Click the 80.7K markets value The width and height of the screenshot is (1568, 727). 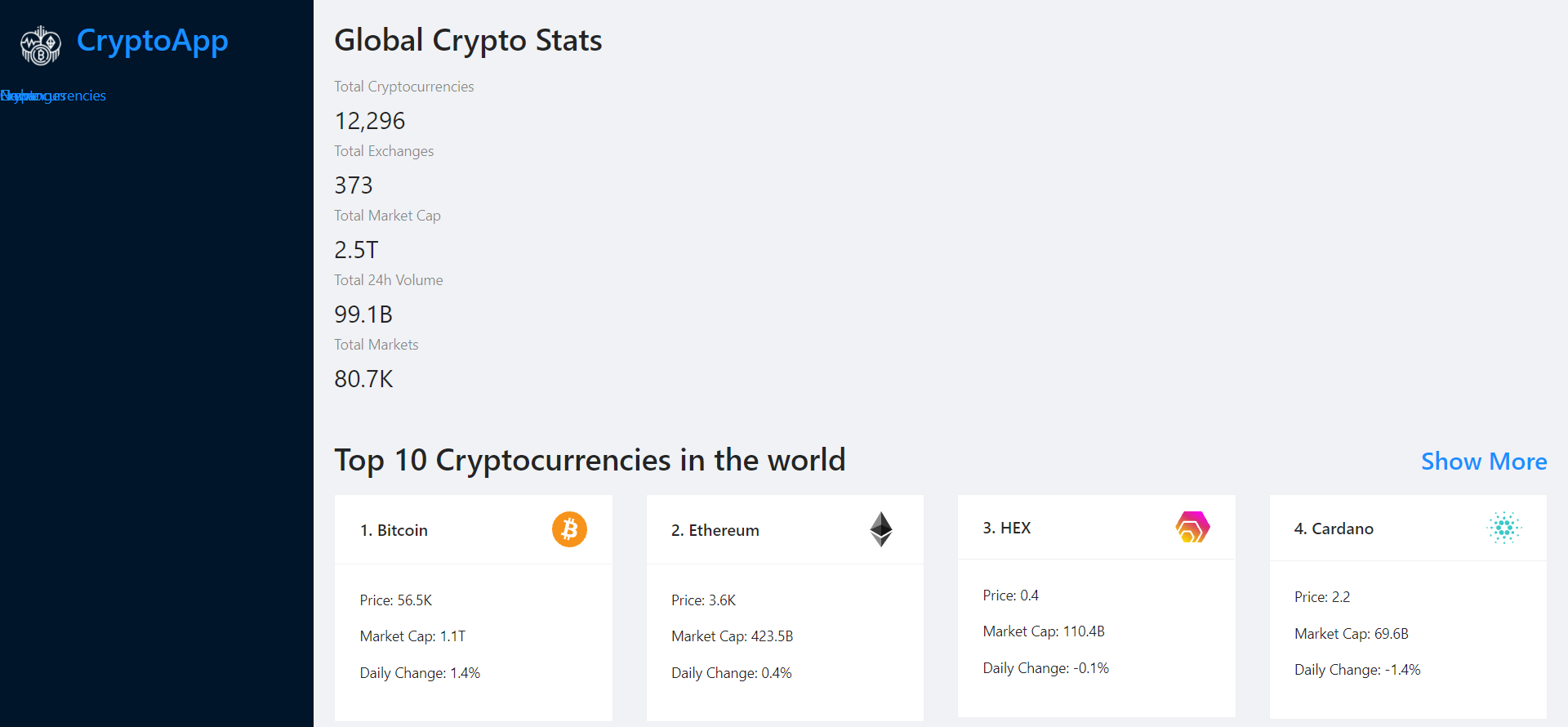pos(363,379)
